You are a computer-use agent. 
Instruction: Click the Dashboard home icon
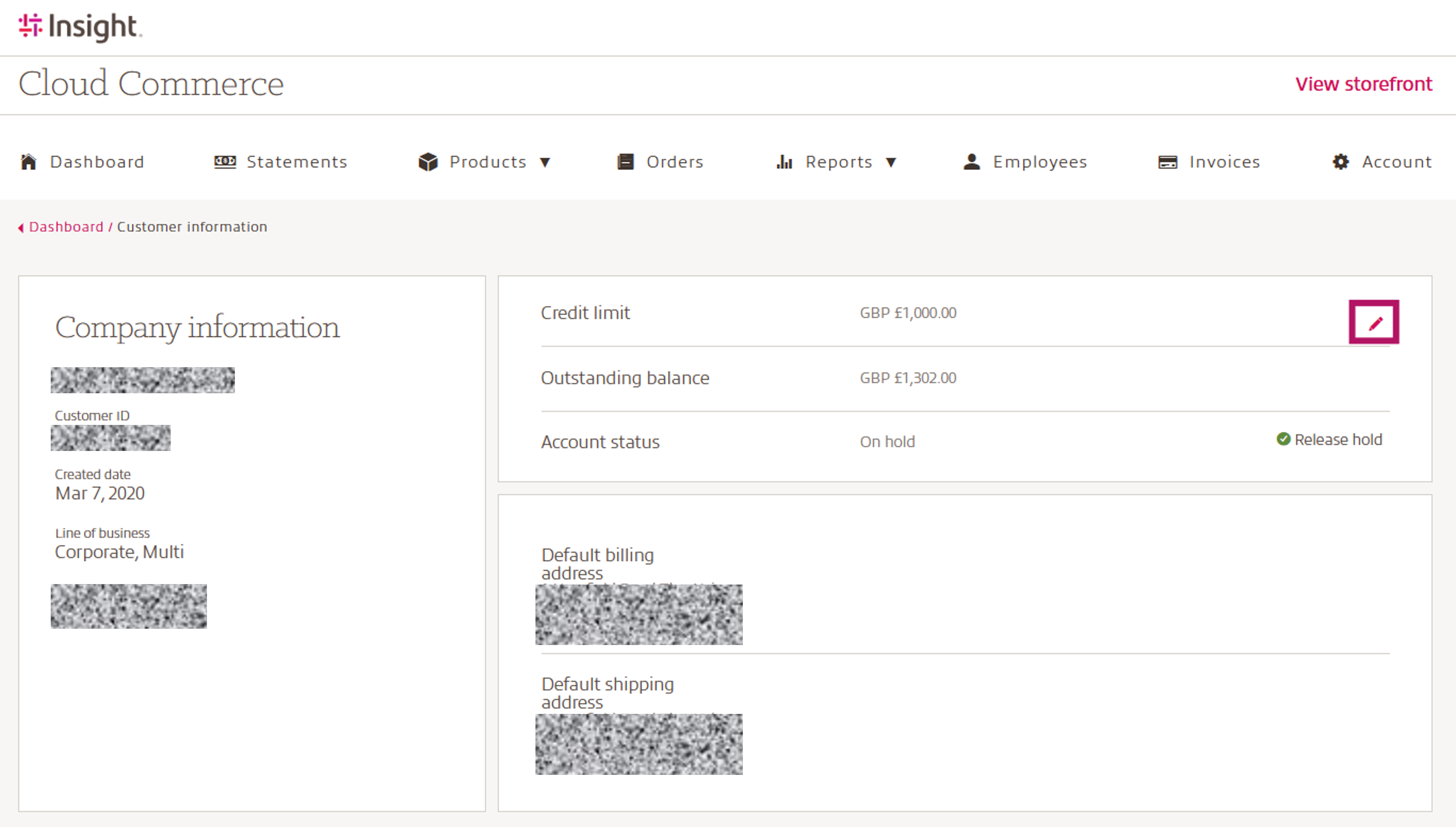[x=28, y=162]
